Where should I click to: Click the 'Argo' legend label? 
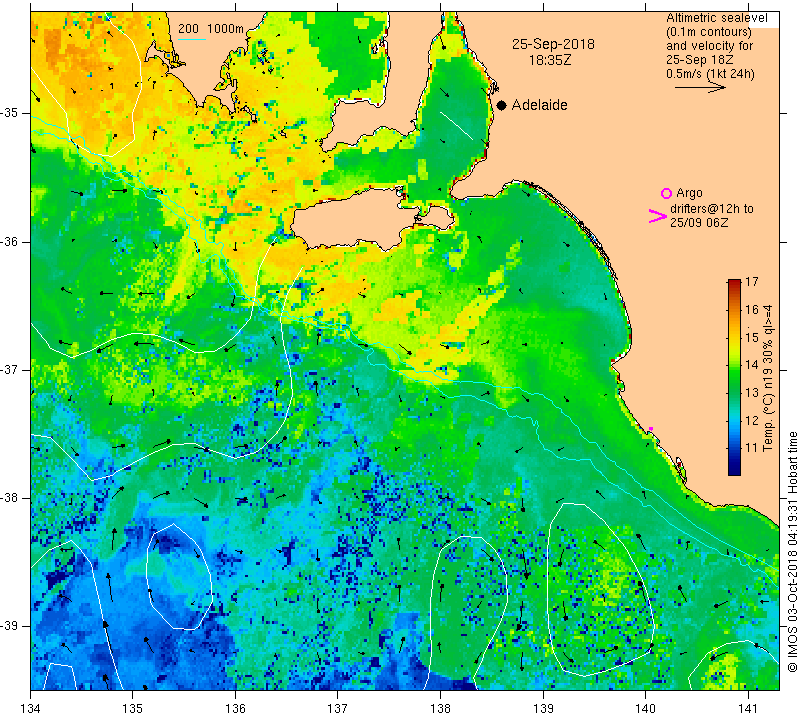tap(689, 193)
